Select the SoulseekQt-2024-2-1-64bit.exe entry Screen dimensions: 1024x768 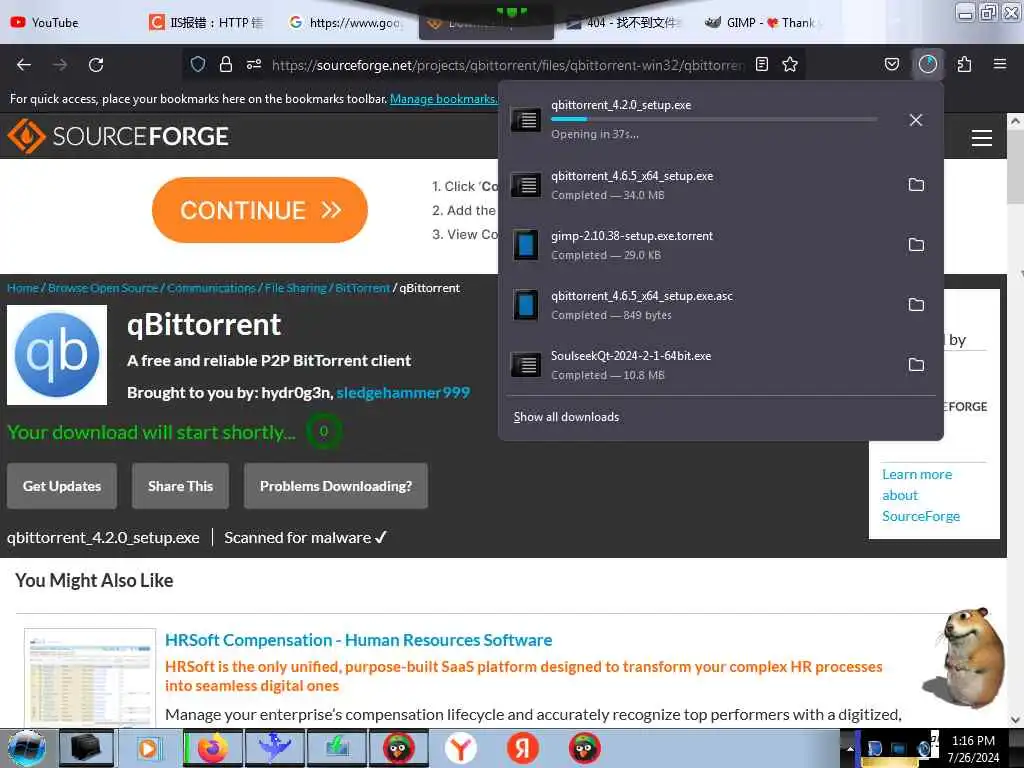coord(721,365)
